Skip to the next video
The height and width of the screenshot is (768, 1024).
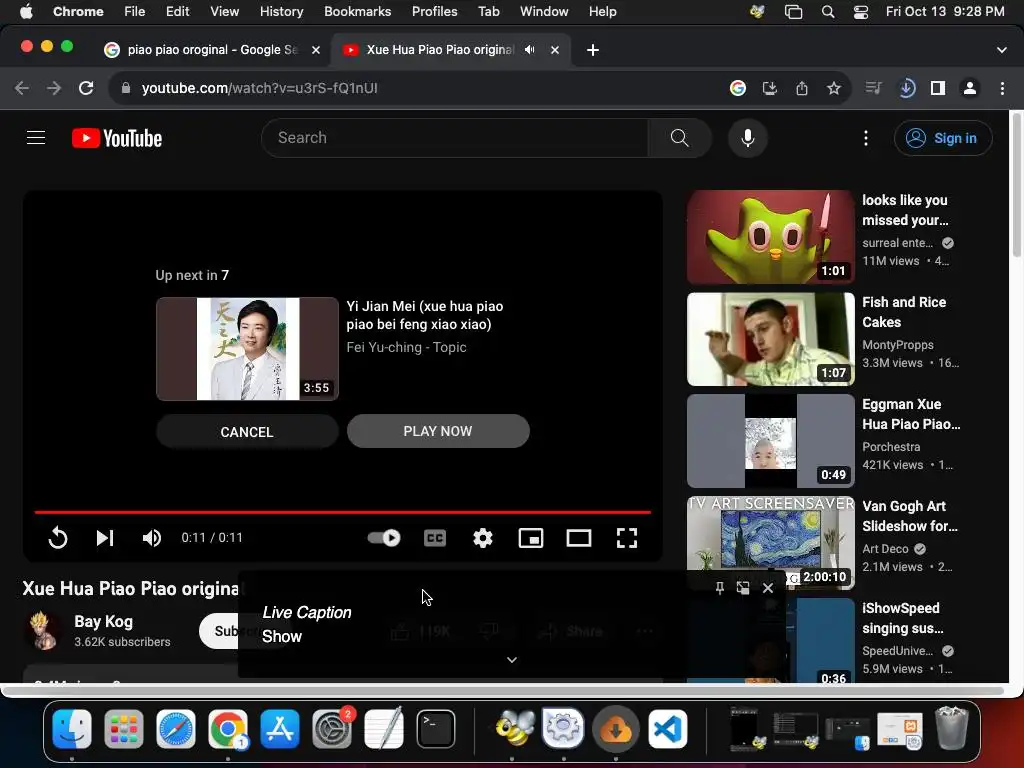pyautogui.click(x=104, y=537)
